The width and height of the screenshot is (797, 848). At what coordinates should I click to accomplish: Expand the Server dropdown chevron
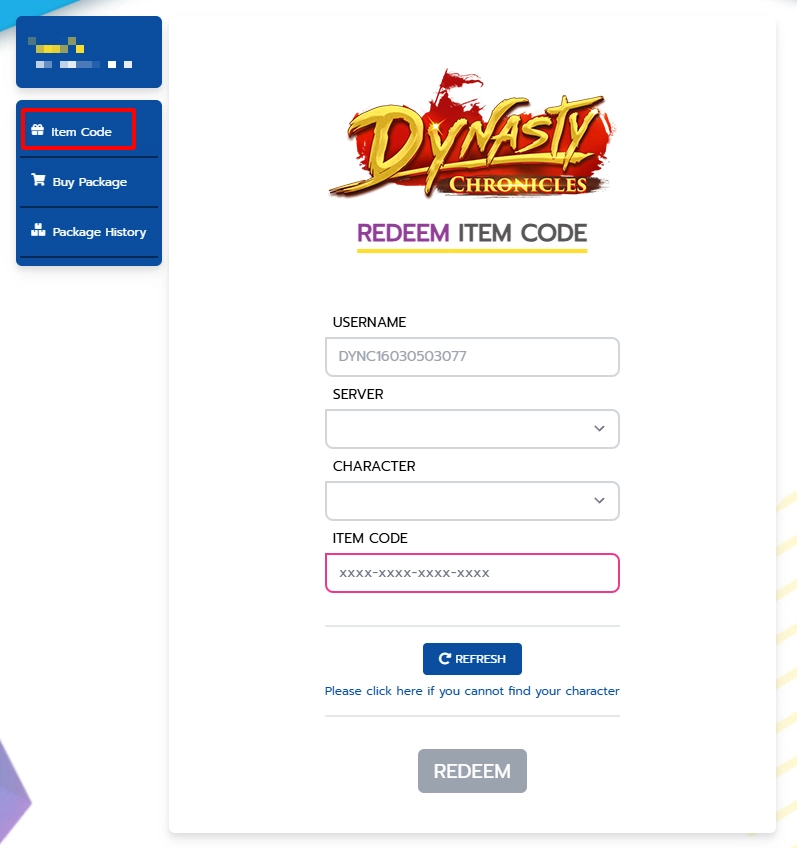[599, 428]
